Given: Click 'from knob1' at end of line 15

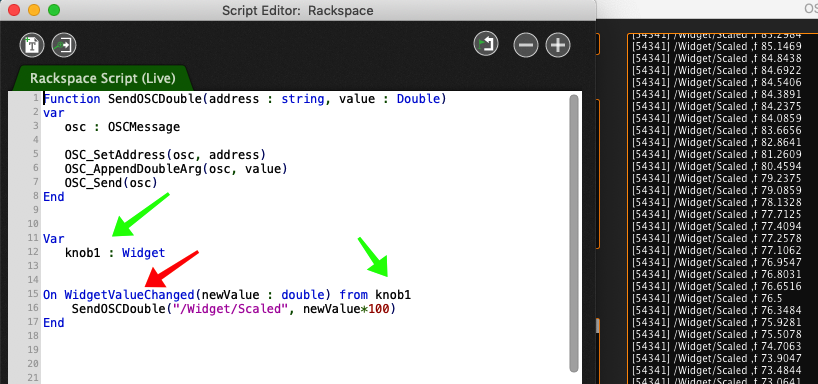Looking at the screenshot, I should click(x=375, y=295).
